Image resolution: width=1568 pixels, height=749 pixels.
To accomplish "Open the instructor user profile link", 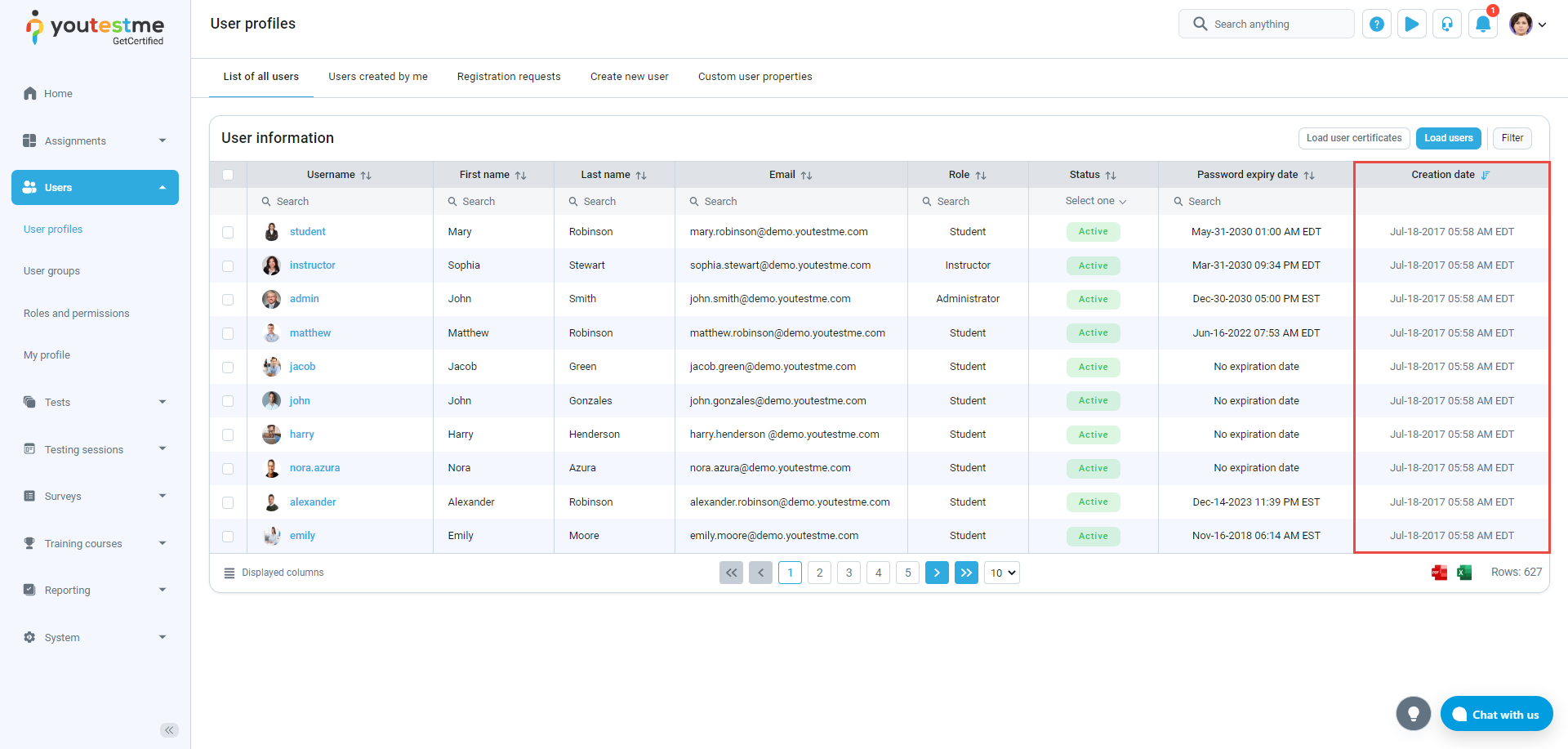I will point(312,265).
